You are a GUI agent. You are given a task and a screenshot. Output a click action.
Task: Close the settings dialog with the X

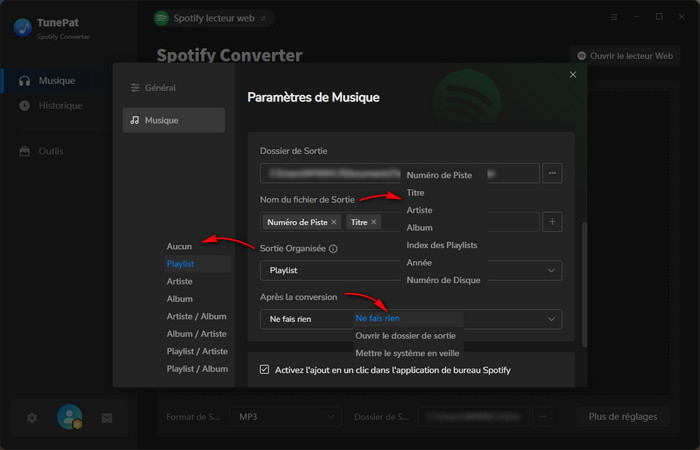point(573,74)
